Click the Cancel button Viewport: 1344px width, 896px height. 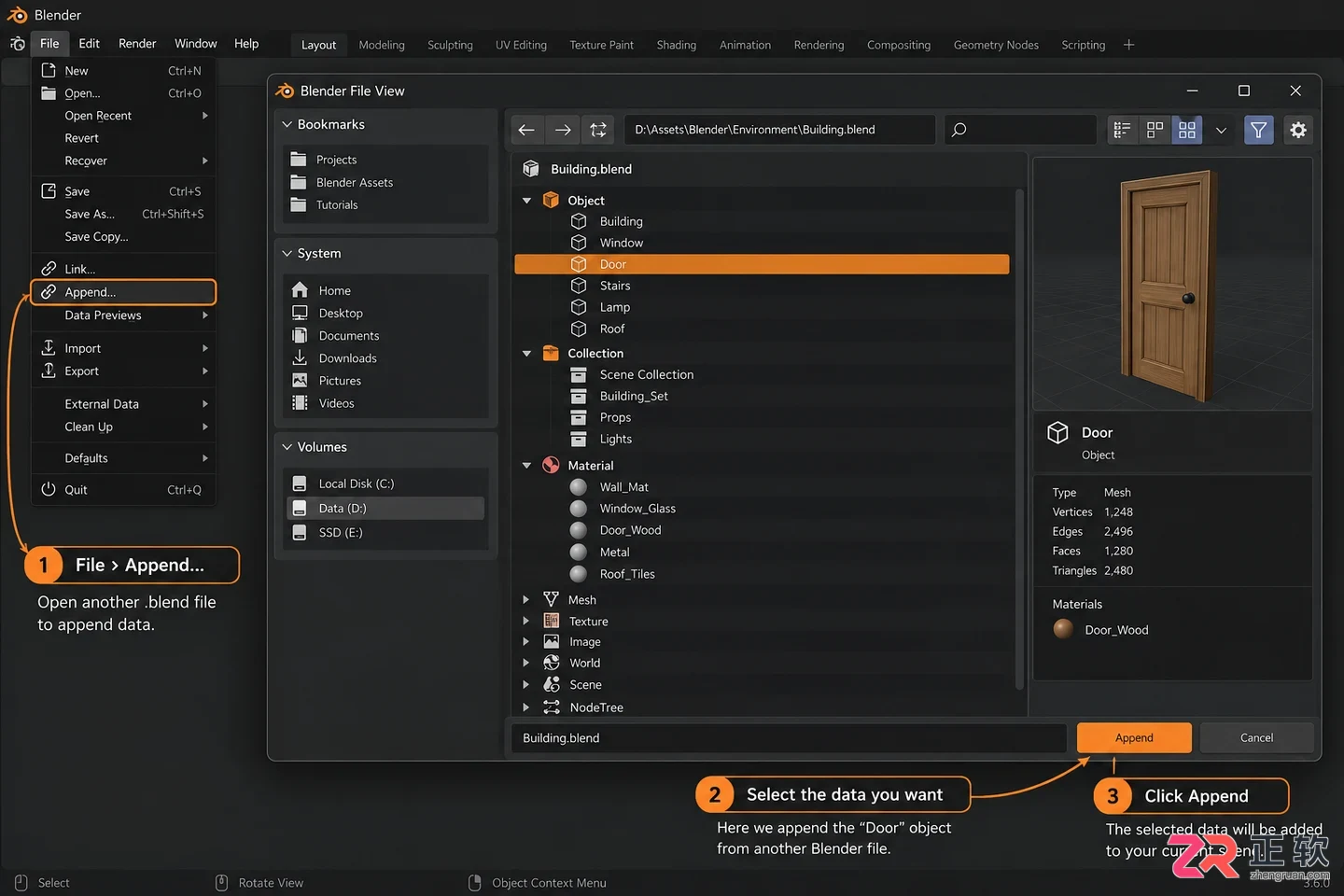tap(1256, 737)
